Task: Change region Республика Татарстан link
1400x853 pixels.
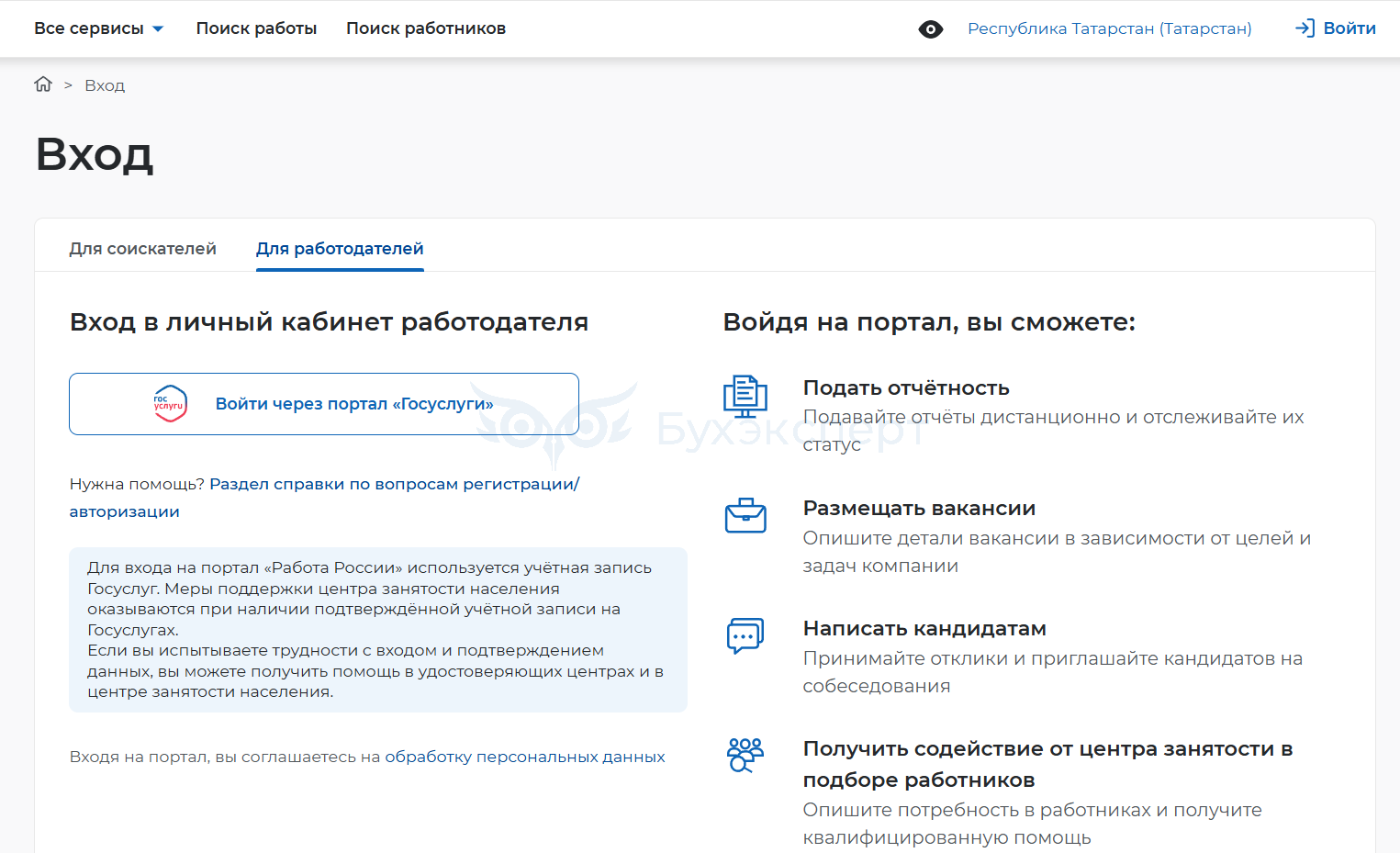Action: coord(1110,28)
